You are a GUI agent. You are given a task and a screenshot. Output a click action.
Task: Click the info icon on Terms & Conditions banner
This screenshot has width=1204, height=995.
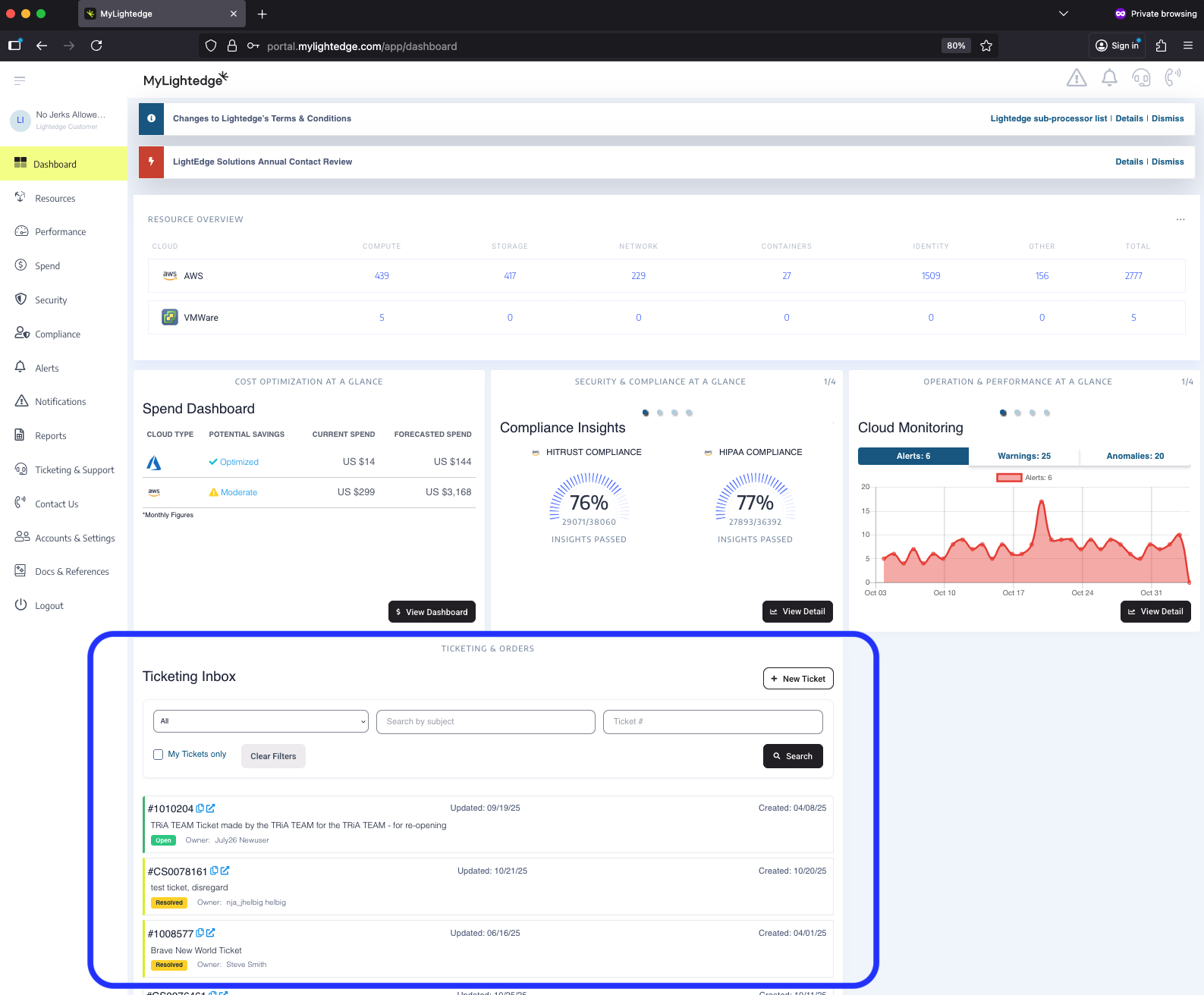click(151, 118)
